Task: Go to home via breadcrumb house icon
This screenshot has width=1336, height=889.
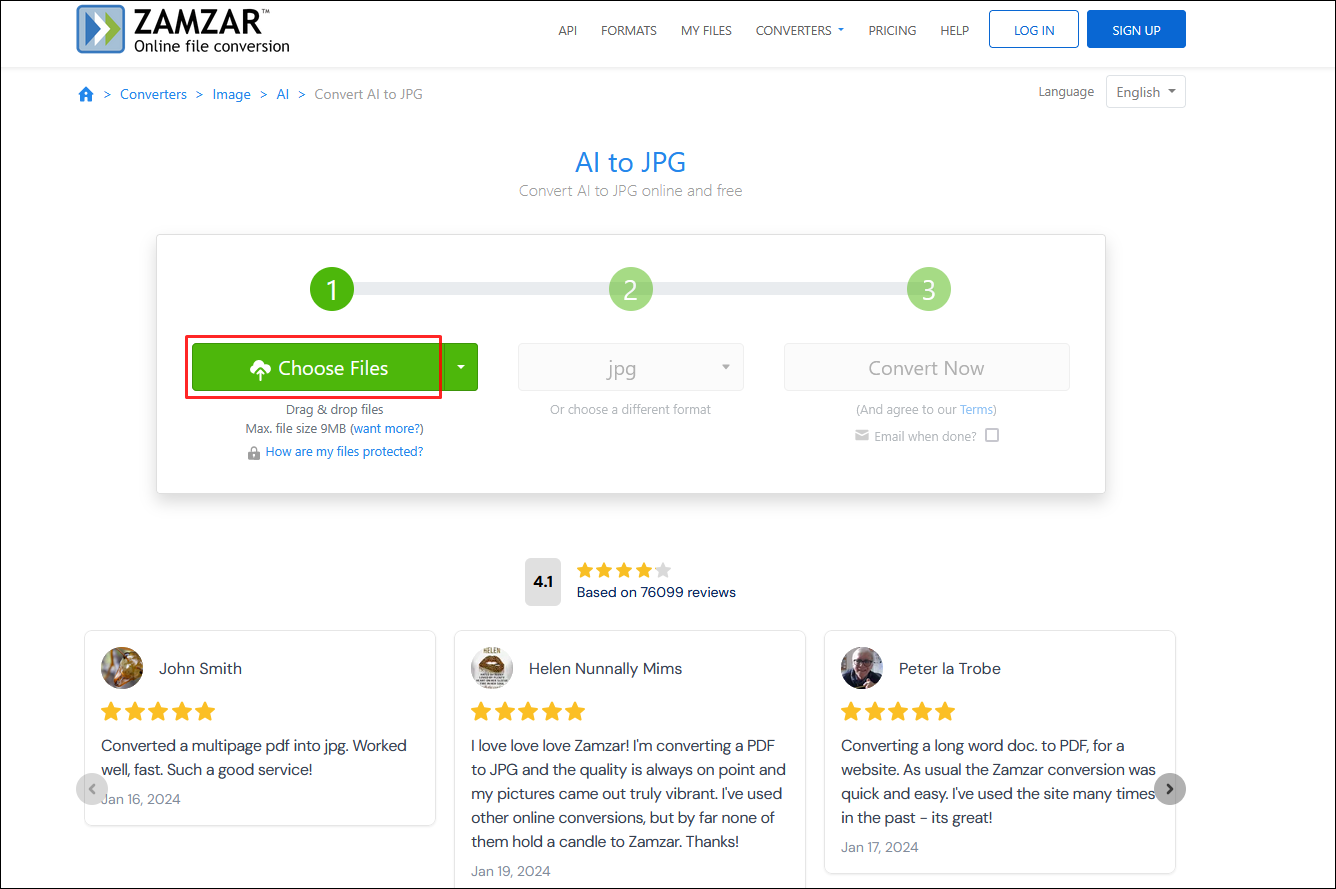Action: 86,94
